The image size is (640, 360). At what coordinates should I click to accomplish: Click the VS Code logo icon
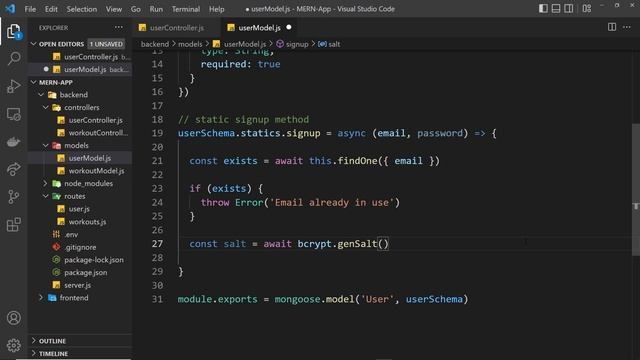[10, 9]
